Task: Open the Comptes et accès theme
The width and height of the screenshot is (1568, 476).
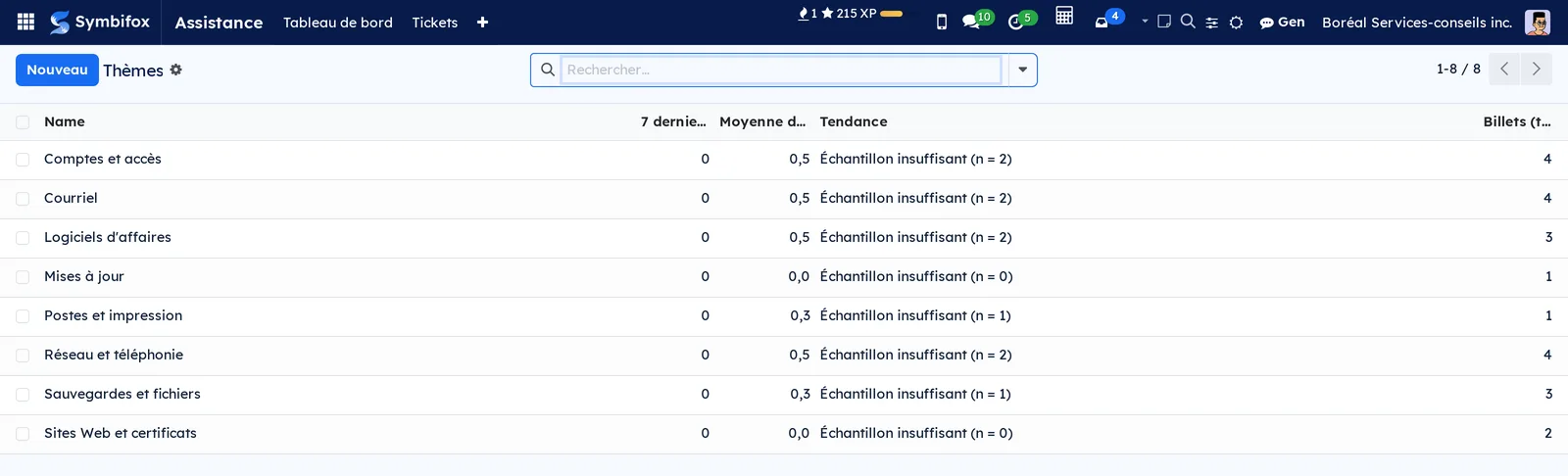Action: click(103, 159)
